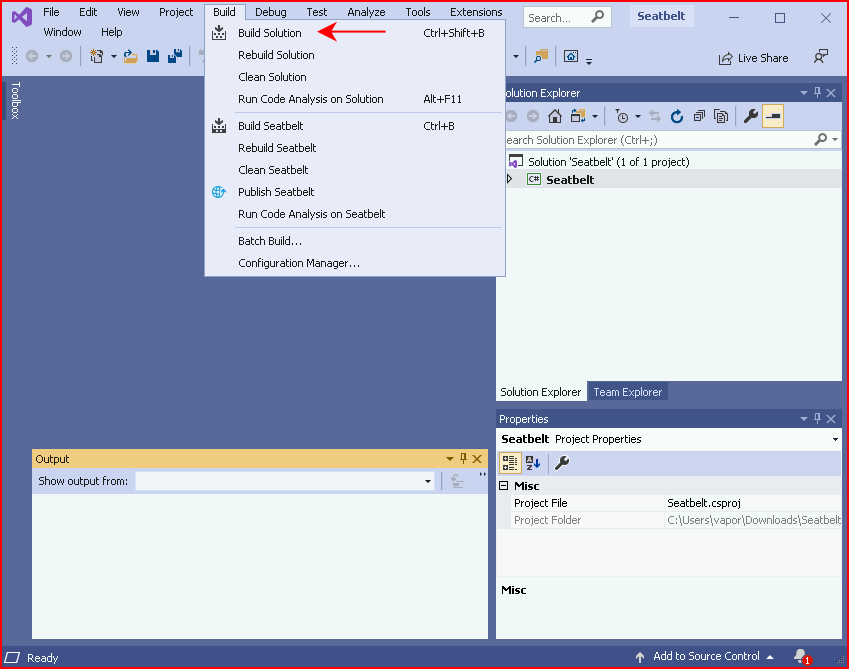
Task: Open New Project icon dropdown arrow
Action: (x=114, y=56)
